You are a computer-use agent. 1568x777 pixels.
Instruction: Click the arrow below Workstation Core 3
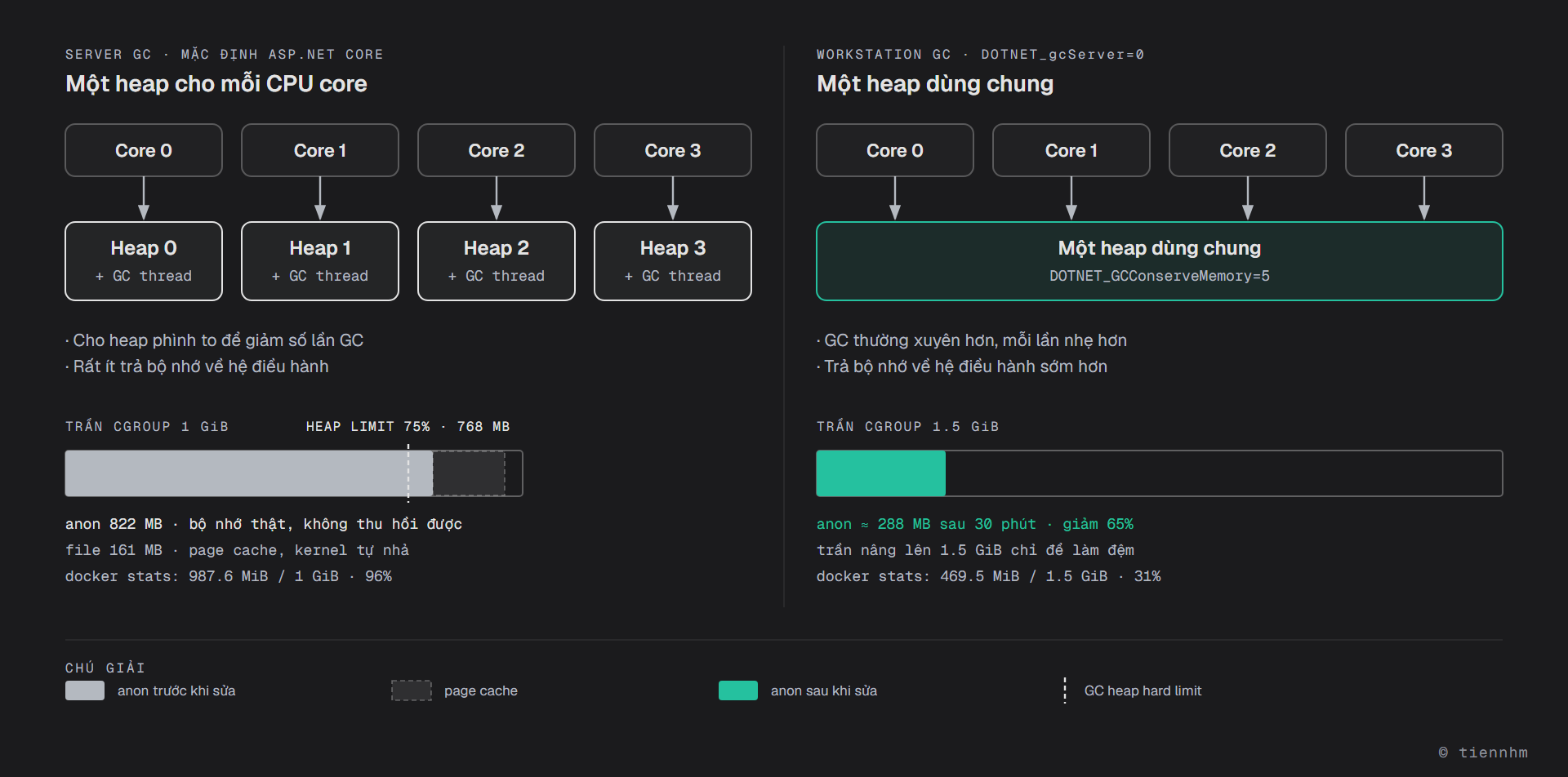coord(1424,199)
